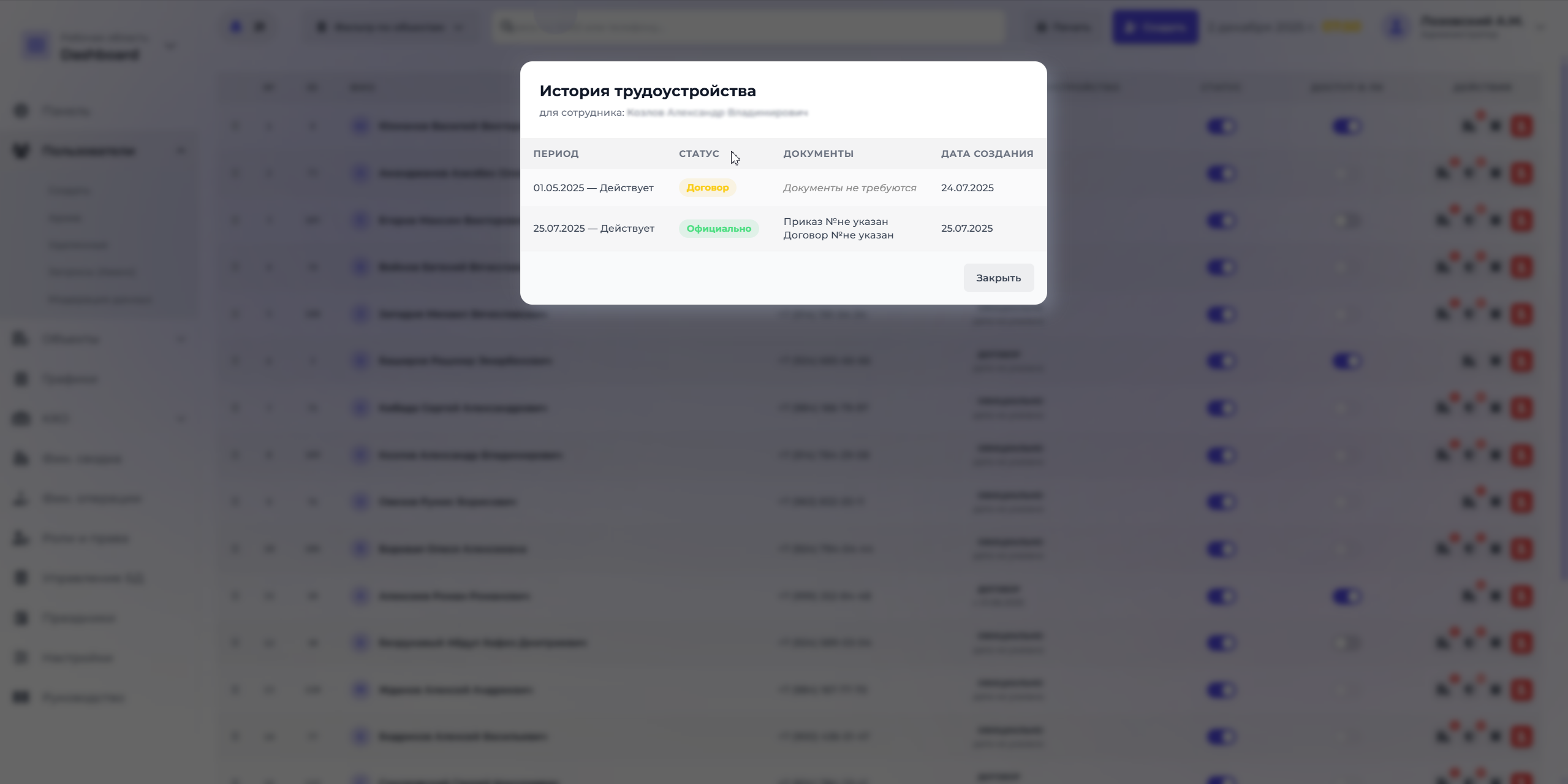The width and height of the screenshot is (1568, 784).
Task: Click the Руководство sidebar icon
Action: pyautogui.click(x=21, y=698)
